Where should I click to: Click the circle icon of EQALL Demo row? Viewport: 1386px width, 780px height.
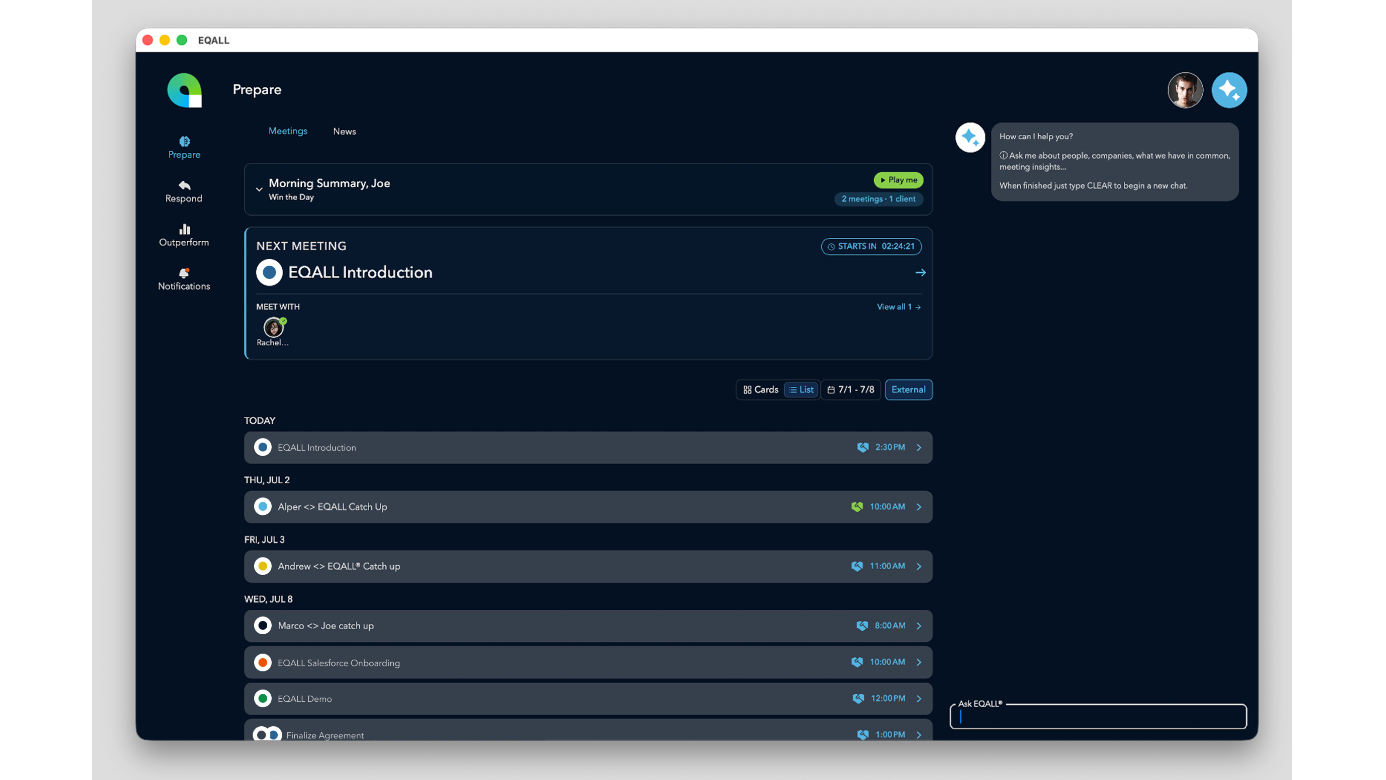click(x=263, y=698)
